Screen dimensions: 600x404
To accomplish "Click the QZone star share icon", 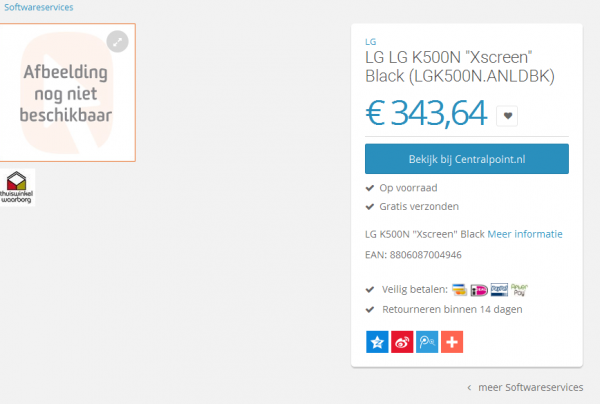I will point(376,342).
